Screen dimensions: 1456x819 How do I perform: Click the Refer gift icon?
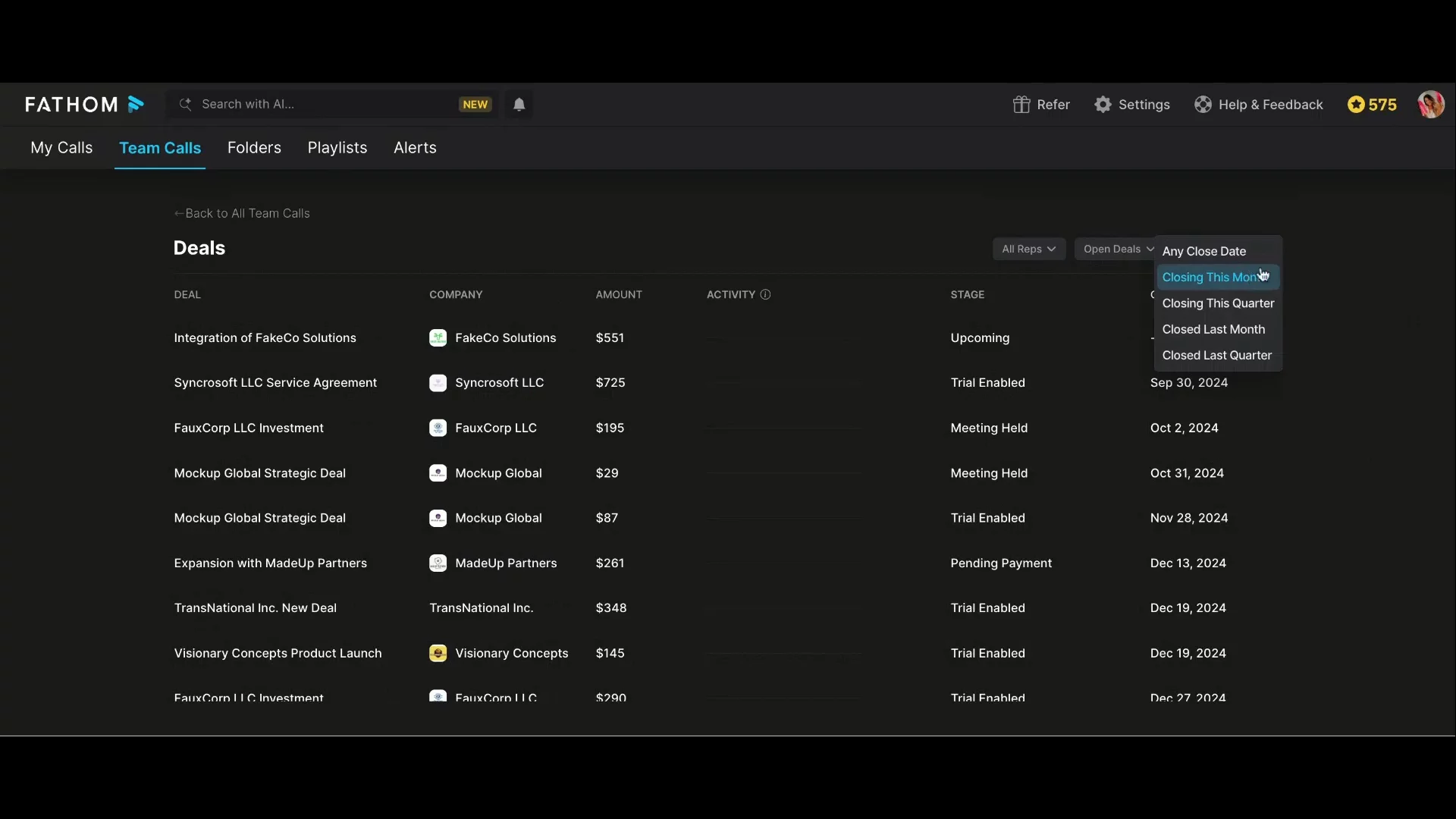pyautogui.click(x=1021, y=105)
